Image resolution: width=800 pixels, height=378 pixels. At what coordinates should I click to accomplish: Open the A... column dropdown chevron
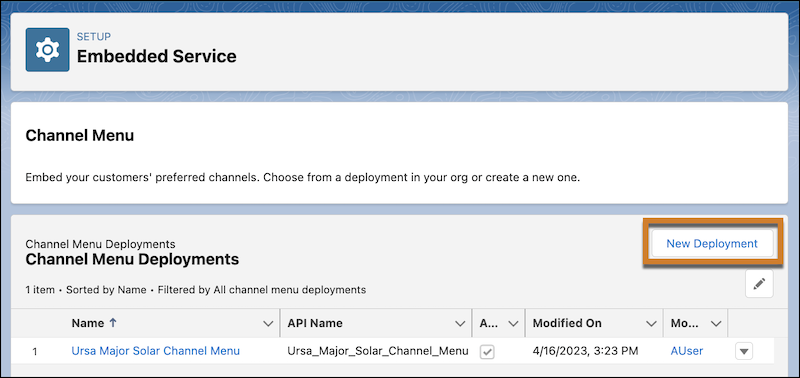tap(514, 323)
